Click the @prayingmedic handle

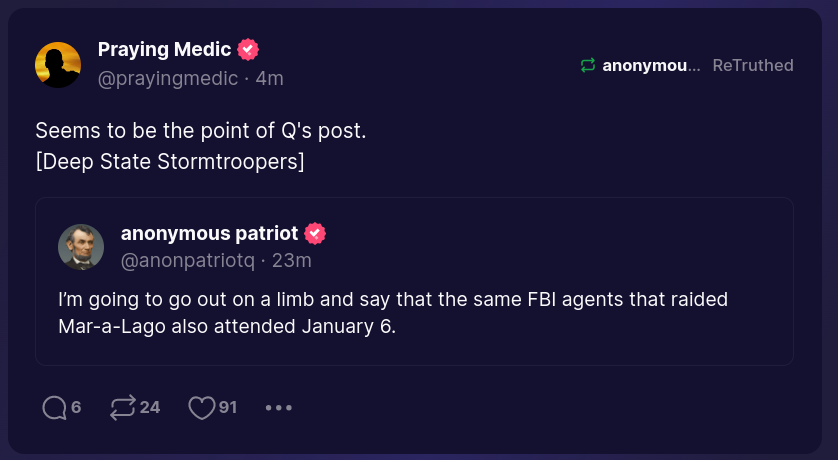(168, 78)
